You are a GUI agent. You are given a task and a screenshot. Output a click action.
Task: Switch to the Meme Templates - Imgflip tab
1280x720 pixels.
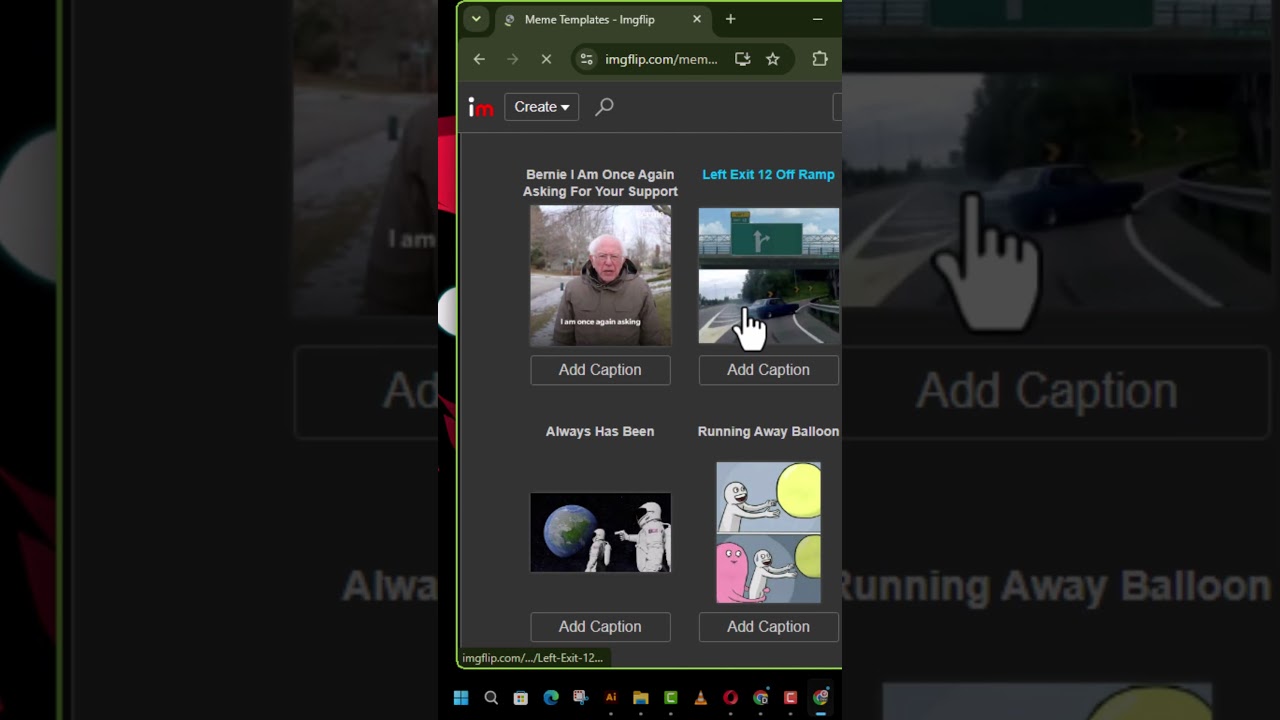click(x=603, y=19)
